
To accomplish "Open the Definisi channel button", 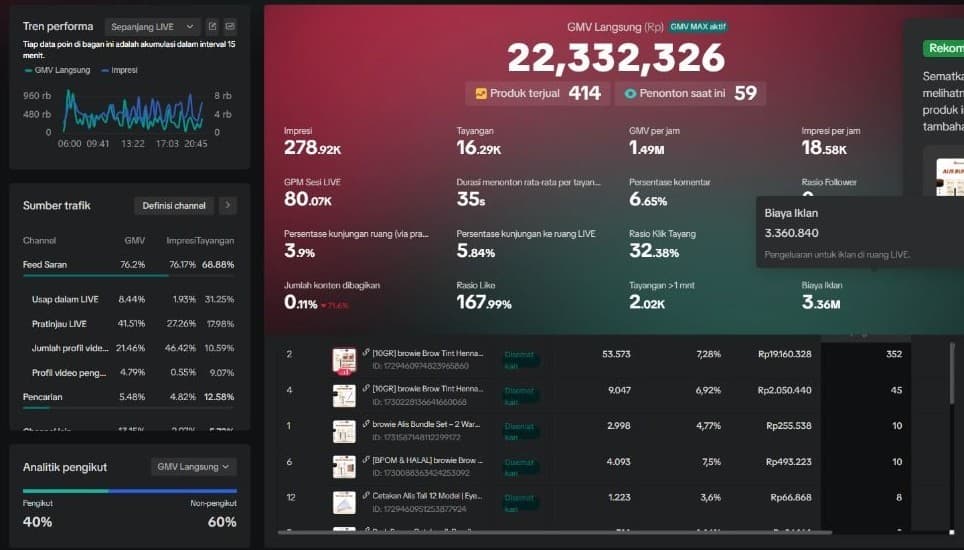I will 174,206.
